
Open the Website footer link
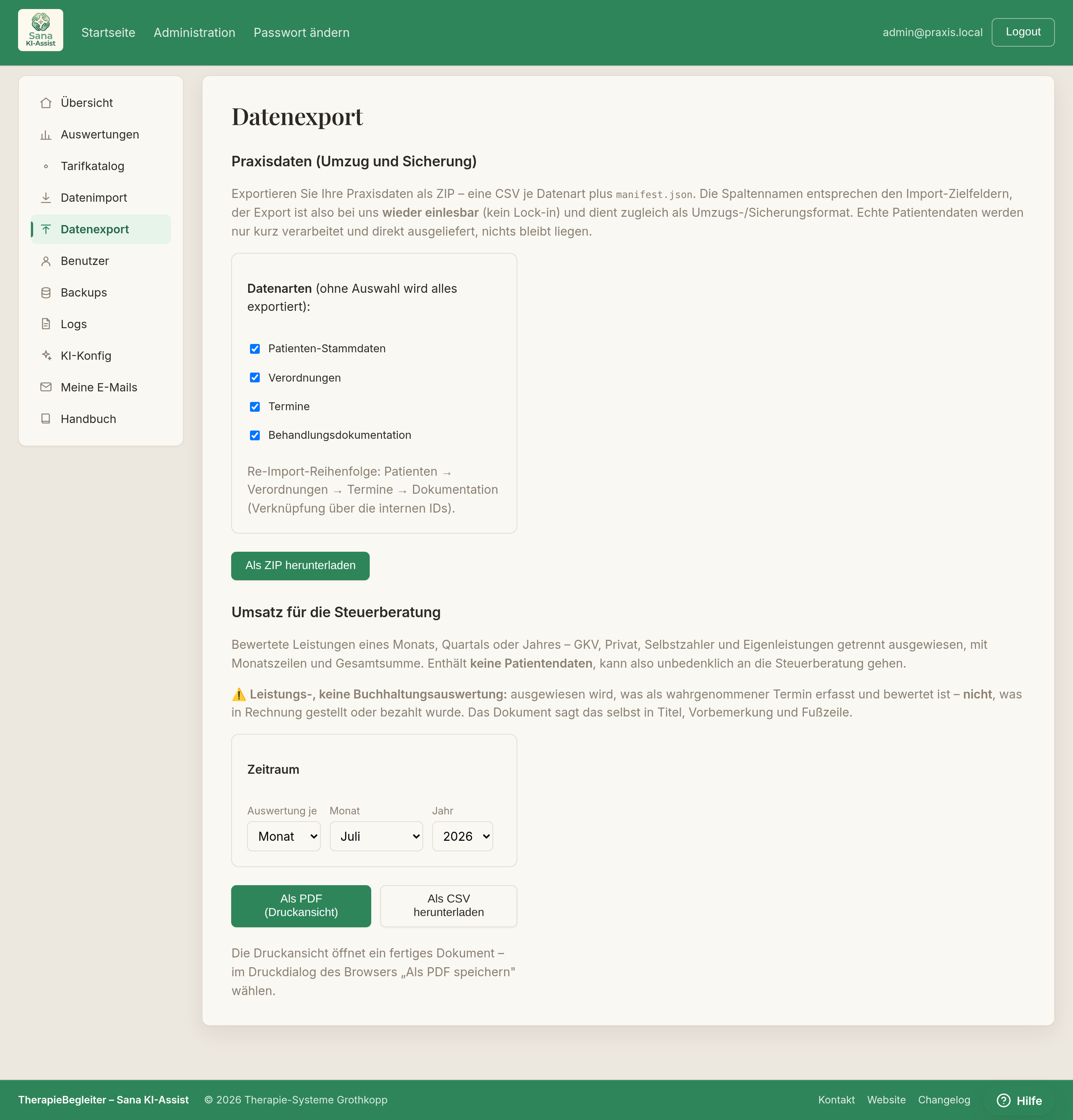(886, 1100)
